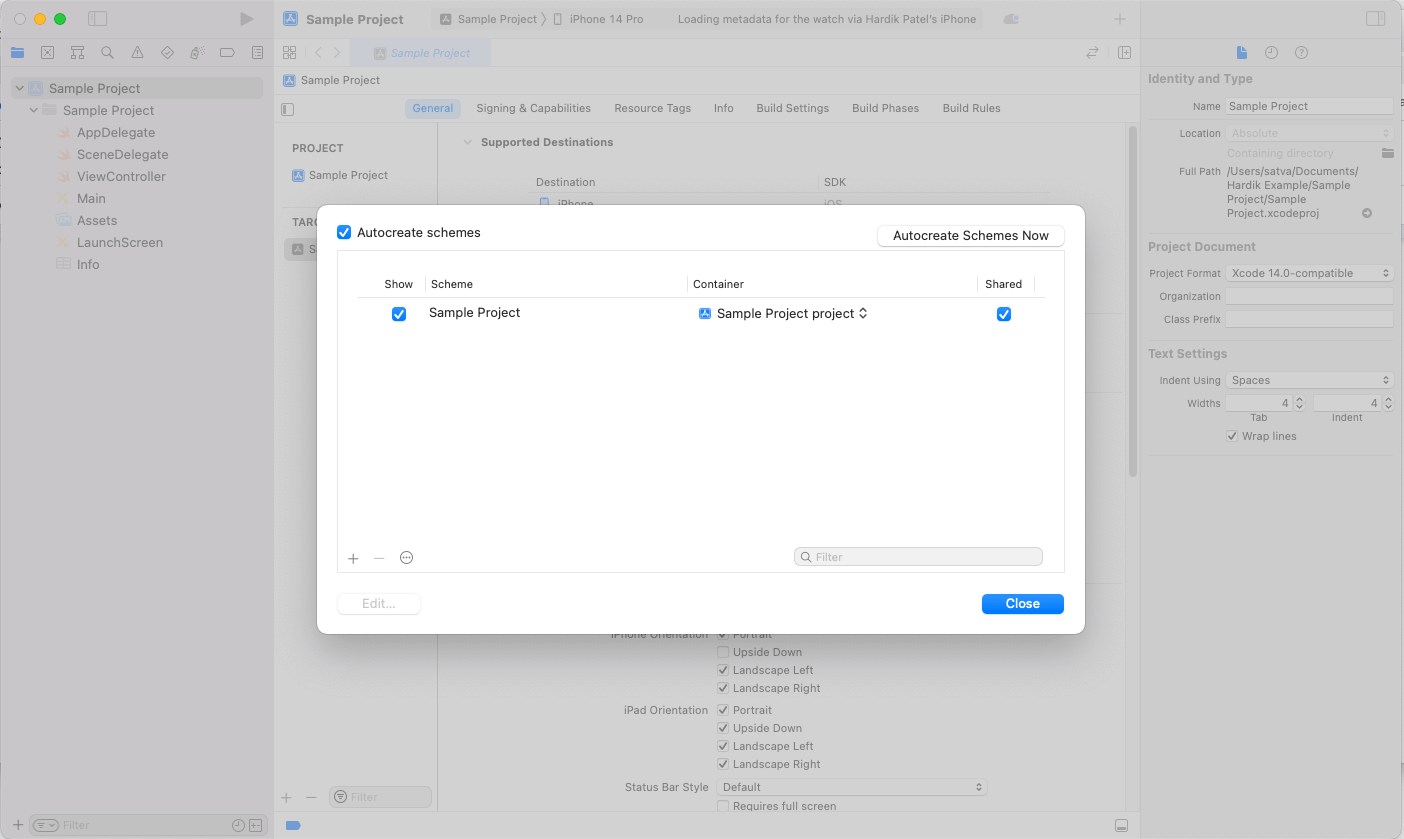Toggle the navigator sidebar button
The height and width of the screenshot is (839, 1404).
click(x=97, y=19)
